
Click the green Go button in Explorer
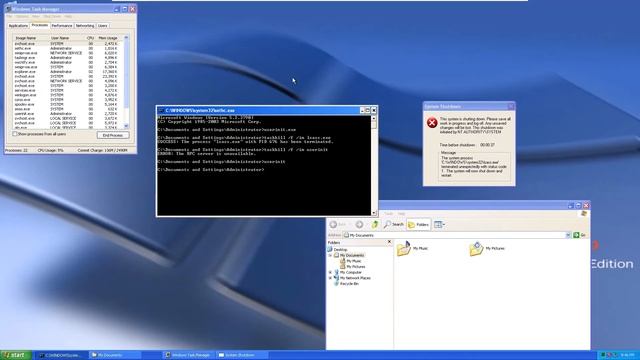(580, 235)
